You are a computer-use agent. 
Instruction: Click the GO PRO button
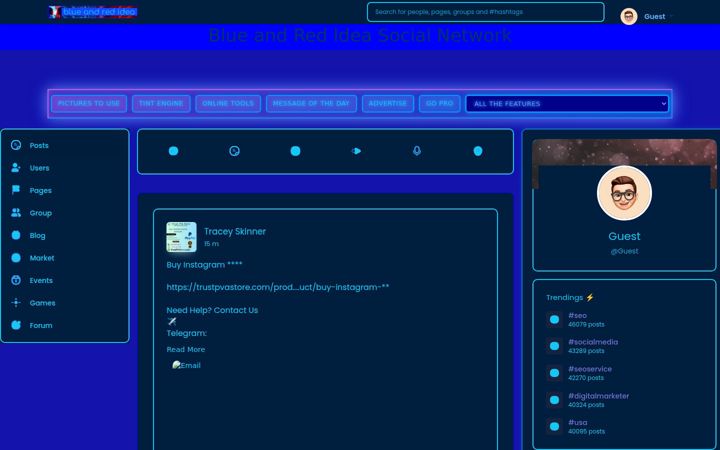(x=439, y=103)
